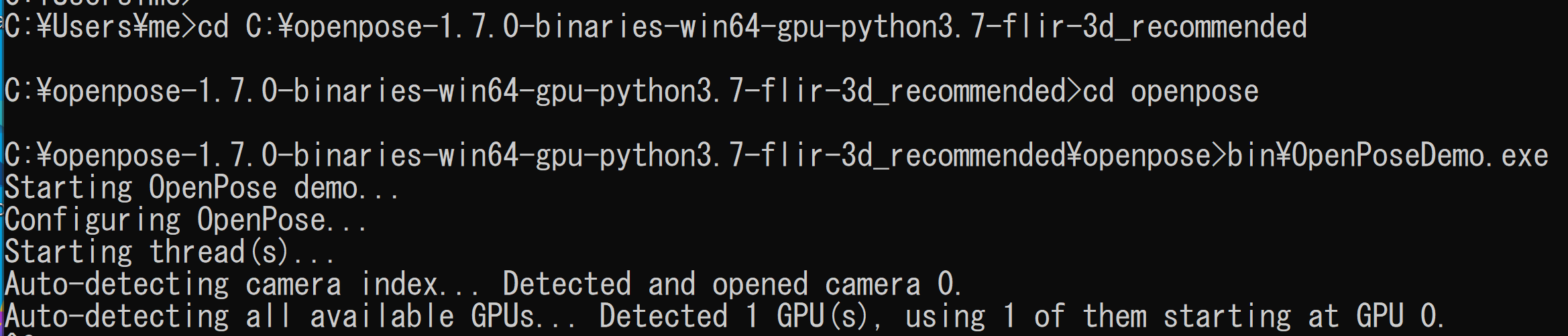Click the first "cd" command after Users¥me

click(213, 27)
